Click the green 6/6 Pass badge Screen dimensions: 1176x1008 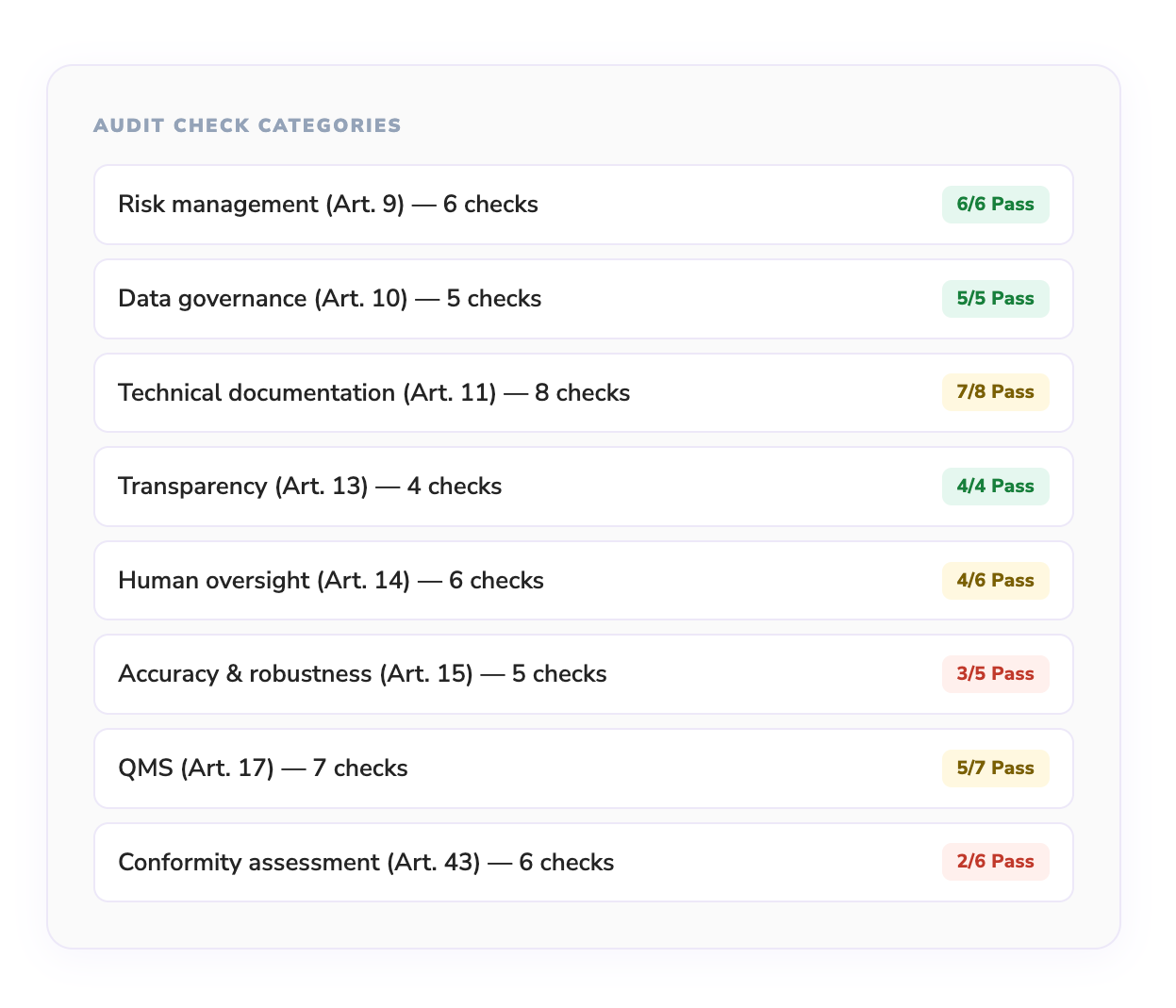point(995,205)
